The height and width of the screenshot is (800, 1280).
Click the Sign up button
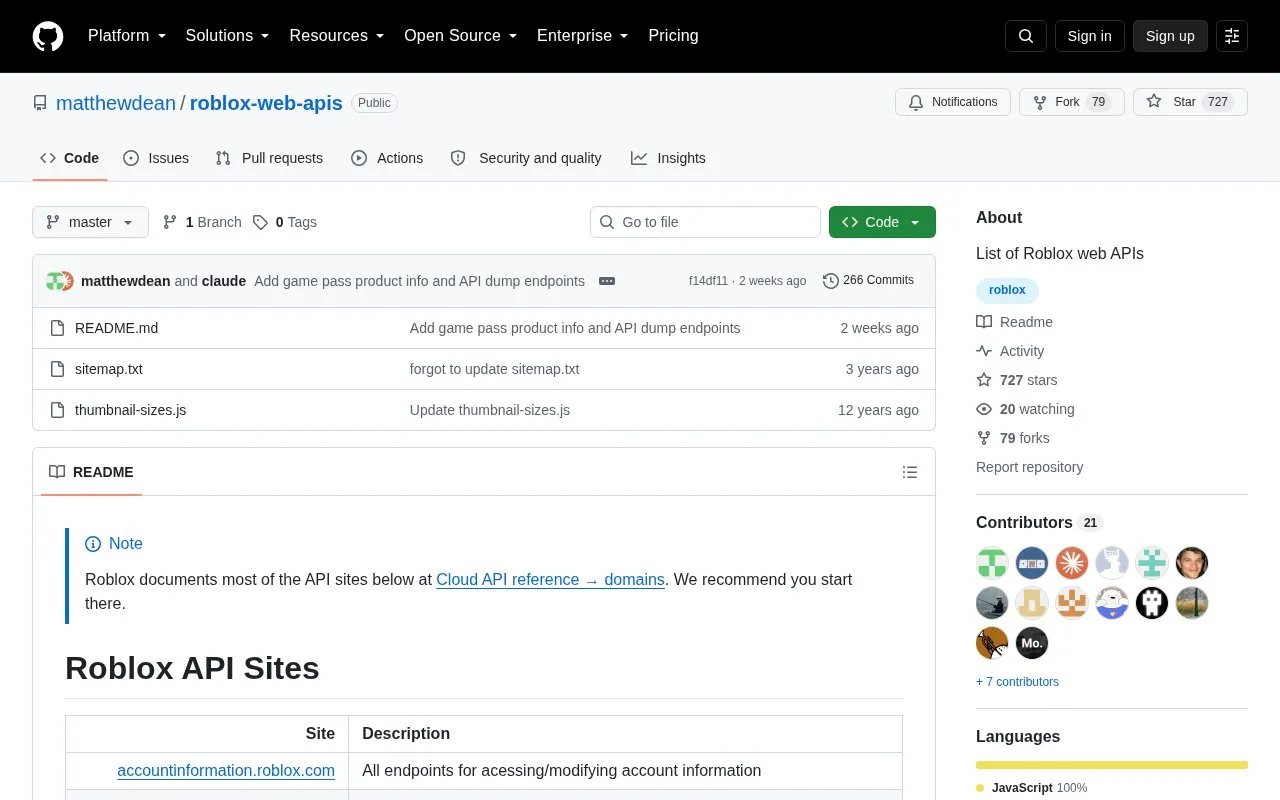click(x=1170, y=36)
